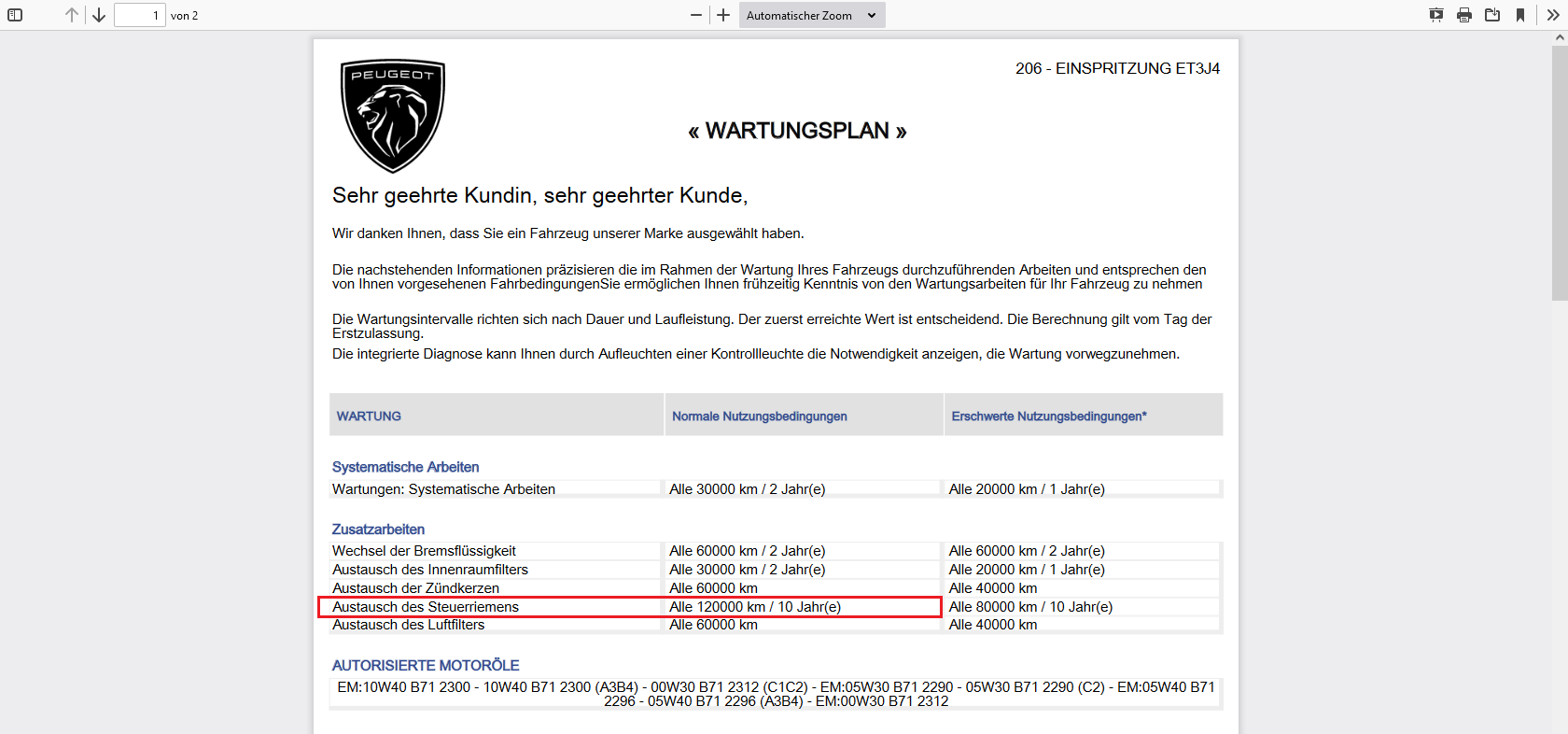Image resolution: width=1568 pixels, height=734 pixels.
Task: Click the Austausch des Steuerriemens row label
Action: (x=426, y=607)
